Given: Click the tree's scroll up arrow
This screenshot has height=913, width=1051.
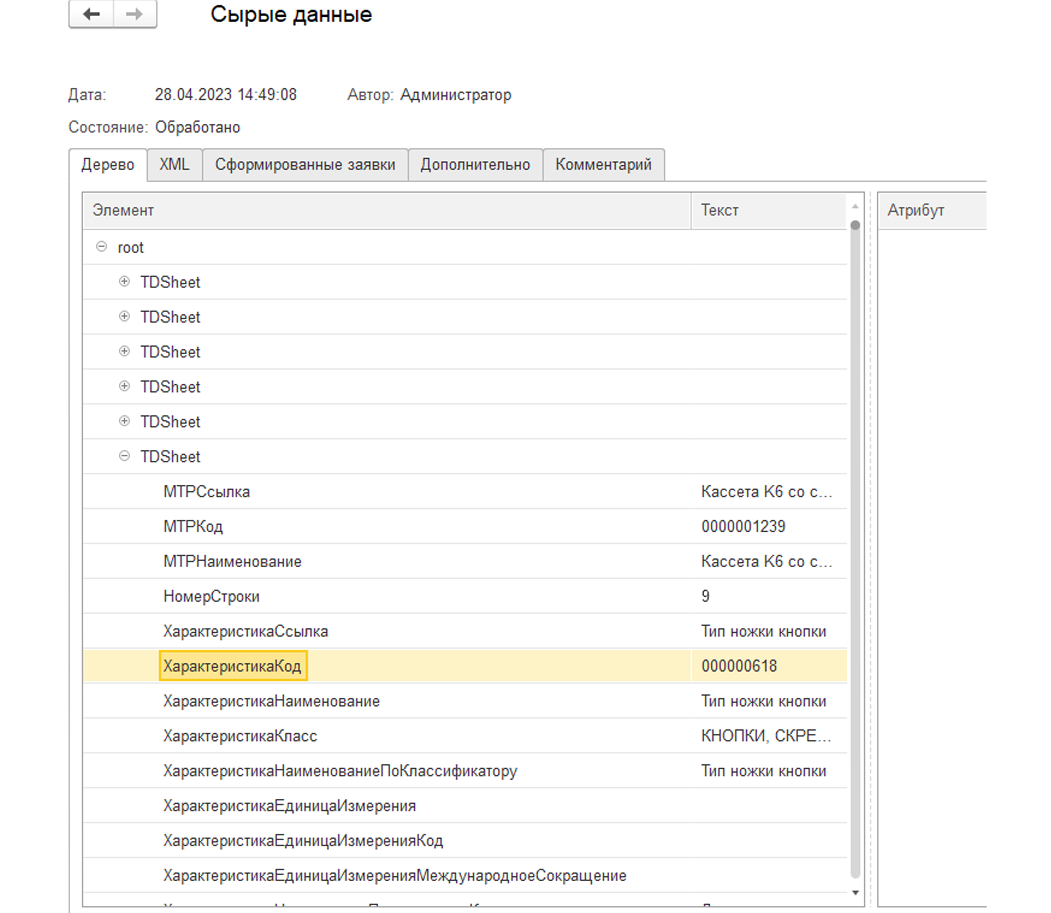Looking at the screenshot, I should [x=855, y=206].
